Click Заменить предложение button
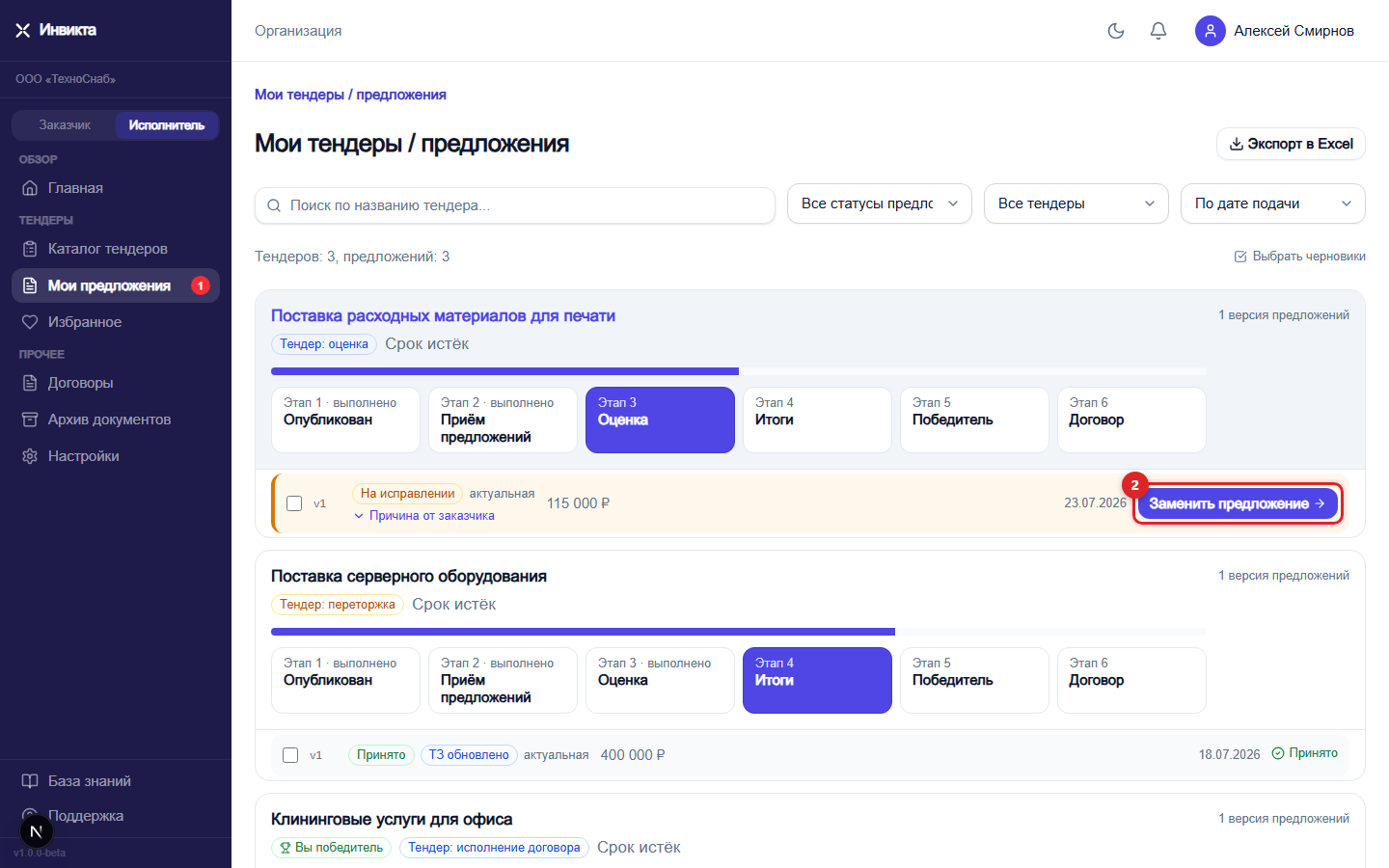1389x868 pixels. pos(1238,503)
